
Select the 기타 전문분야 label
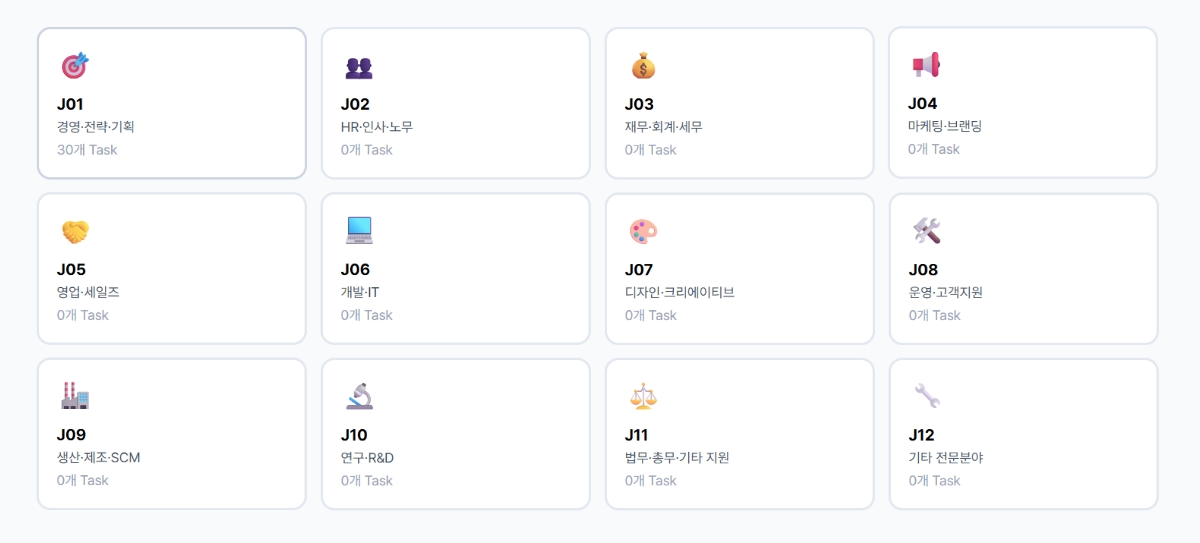tap(946, 458)
